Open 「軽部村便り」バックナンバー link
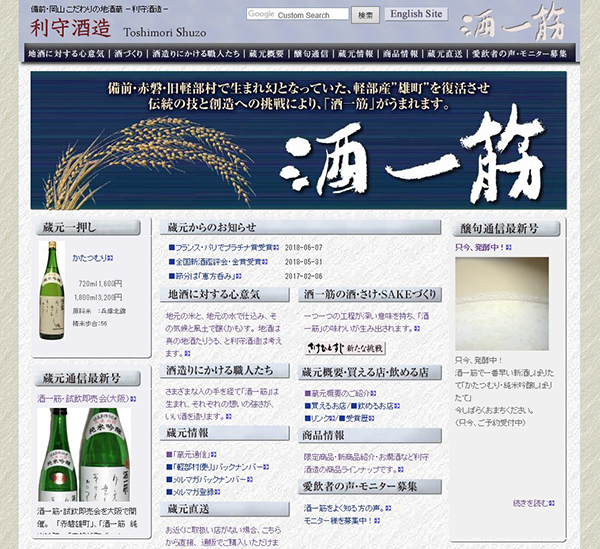 click(x=218, y=467)
